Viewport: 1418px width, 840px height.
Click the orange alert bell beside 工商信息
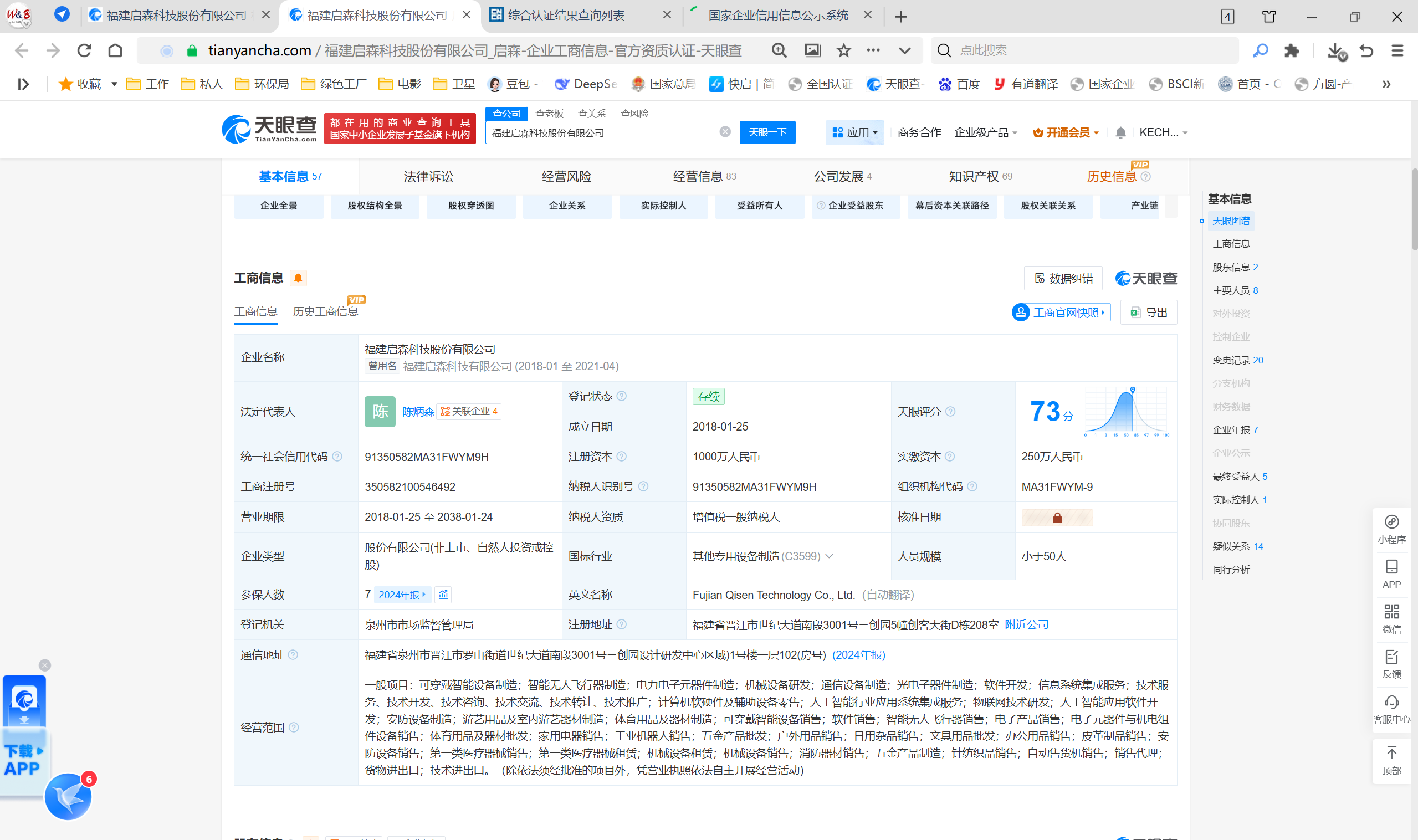click(298, 278)
